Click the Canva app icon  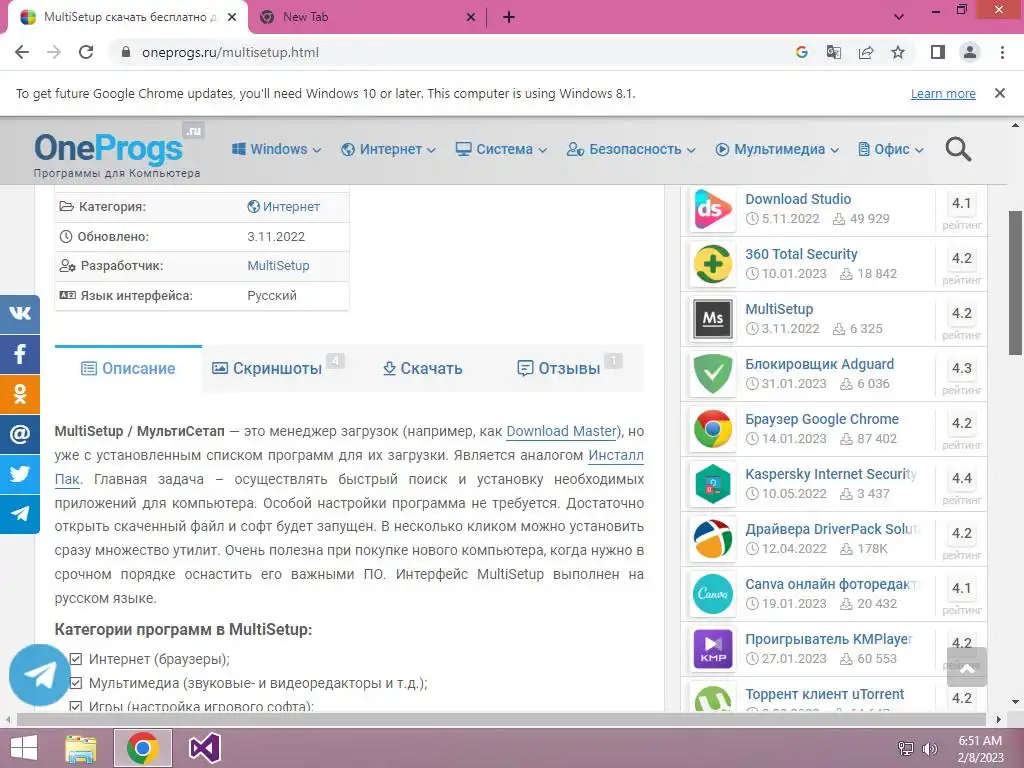(x=712, y=594)
